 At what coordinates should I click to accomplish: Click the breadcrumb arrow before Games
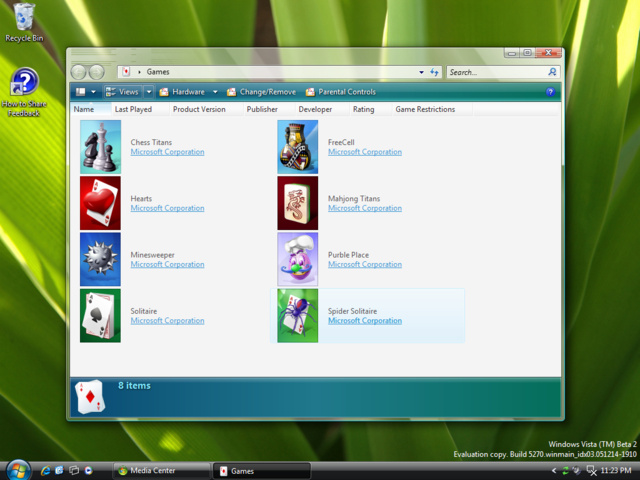click(x=139, y=72)
